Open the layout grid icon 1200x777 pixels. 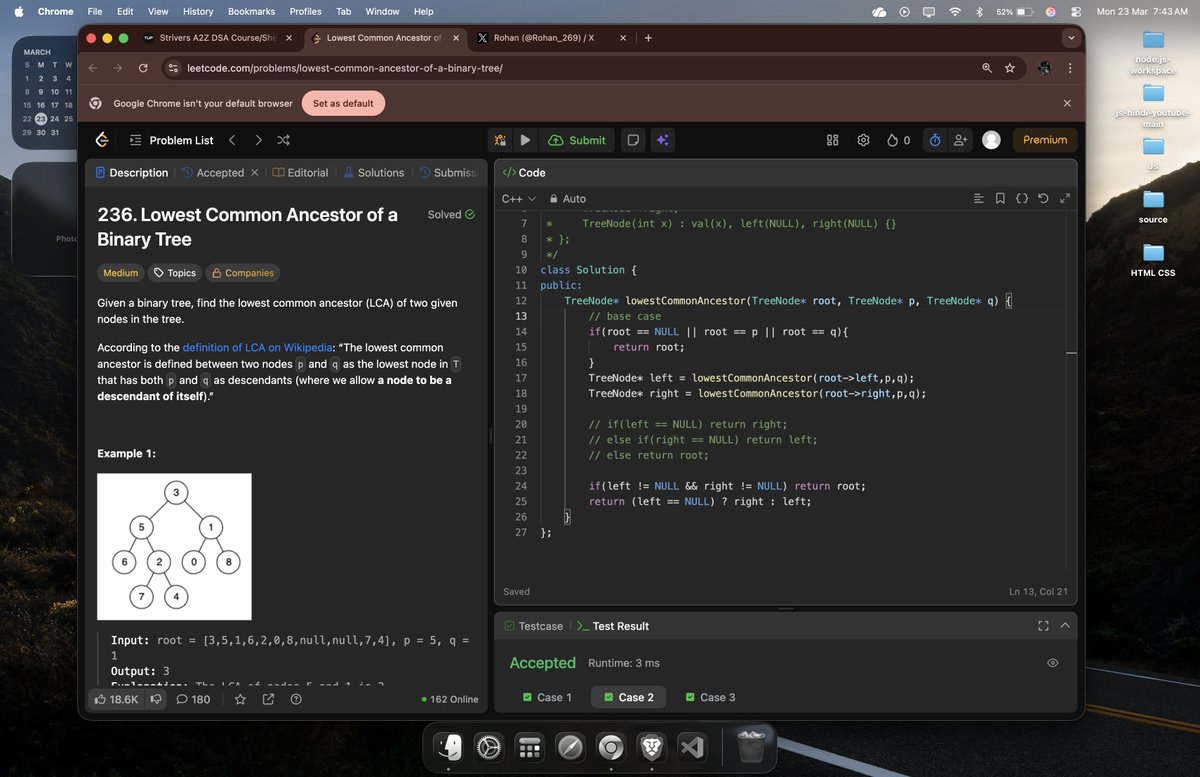(832, 140)
